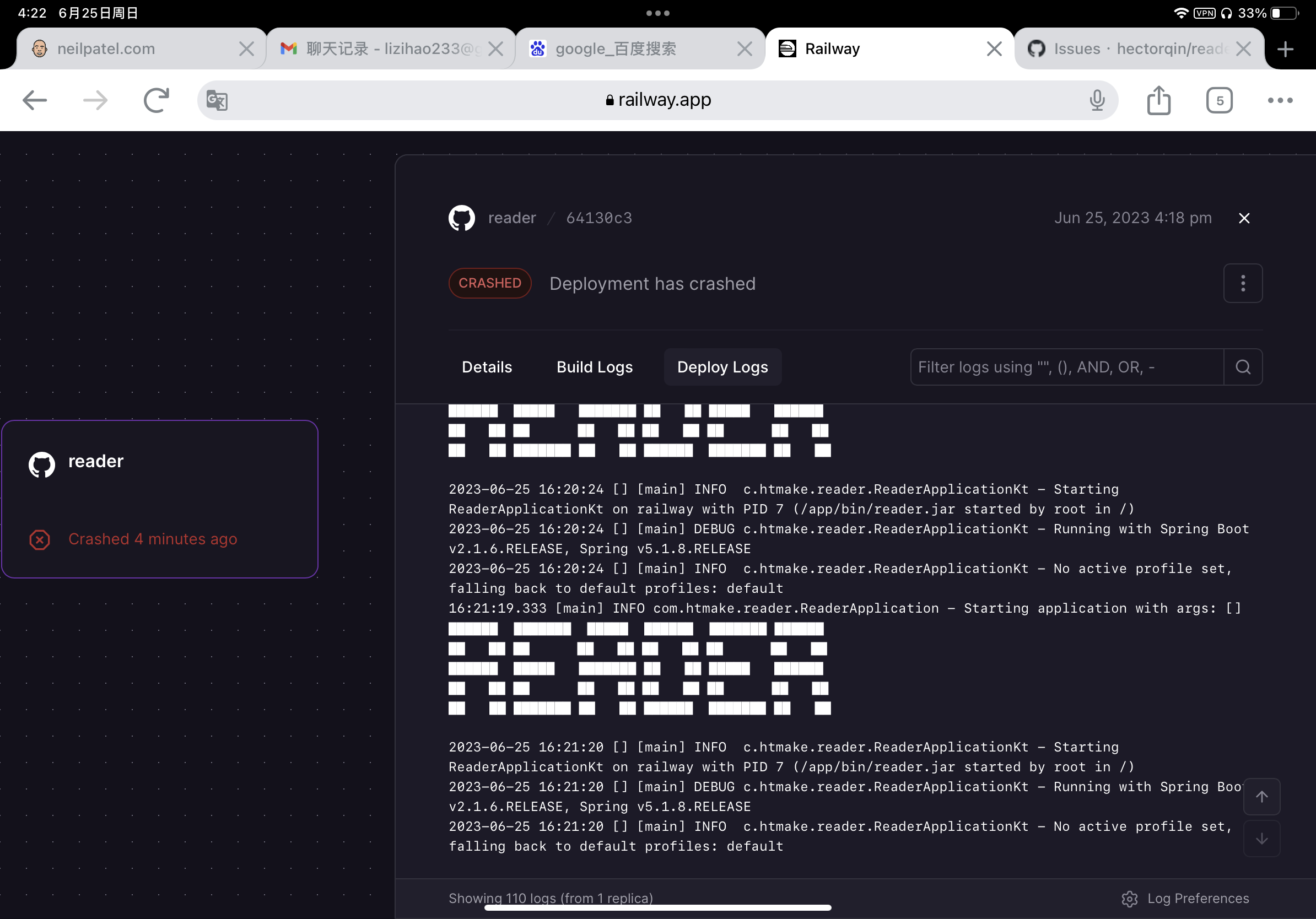Click the translate icon in the address bar
The height and width of the screenshot is (919, 1316).
(218, 100)
